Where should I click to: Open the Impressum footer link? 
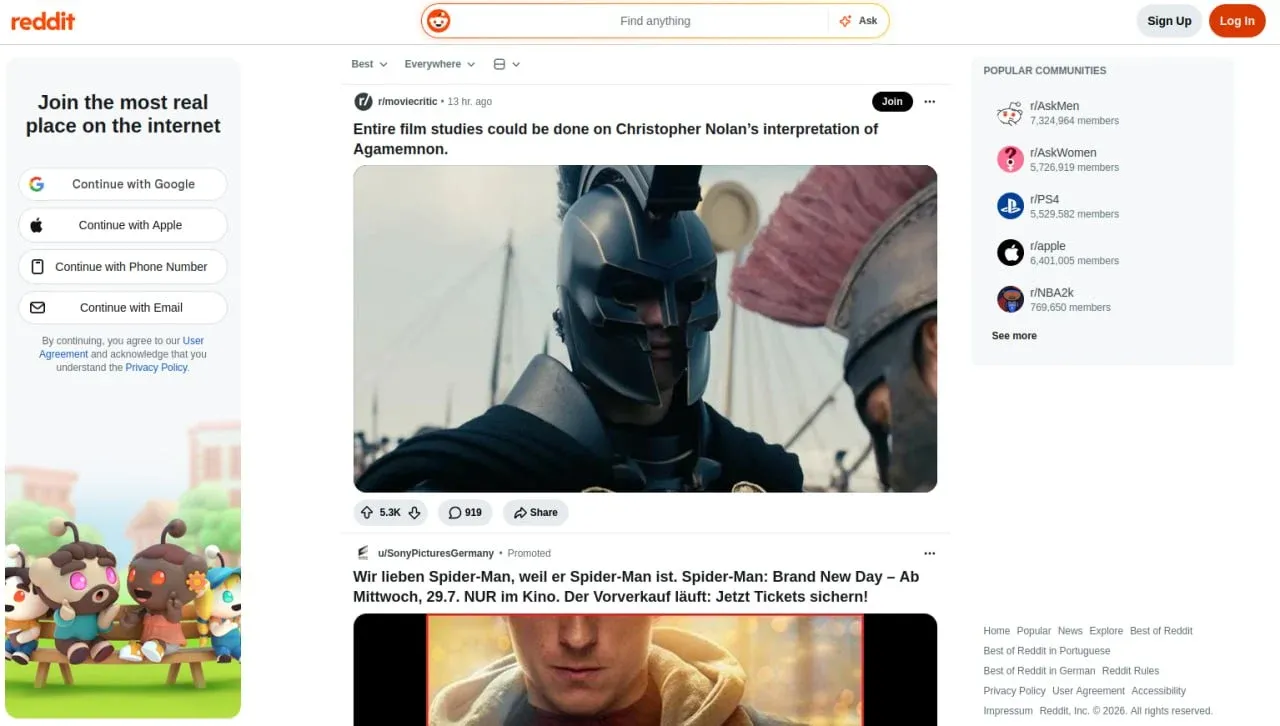point(1008,711)
